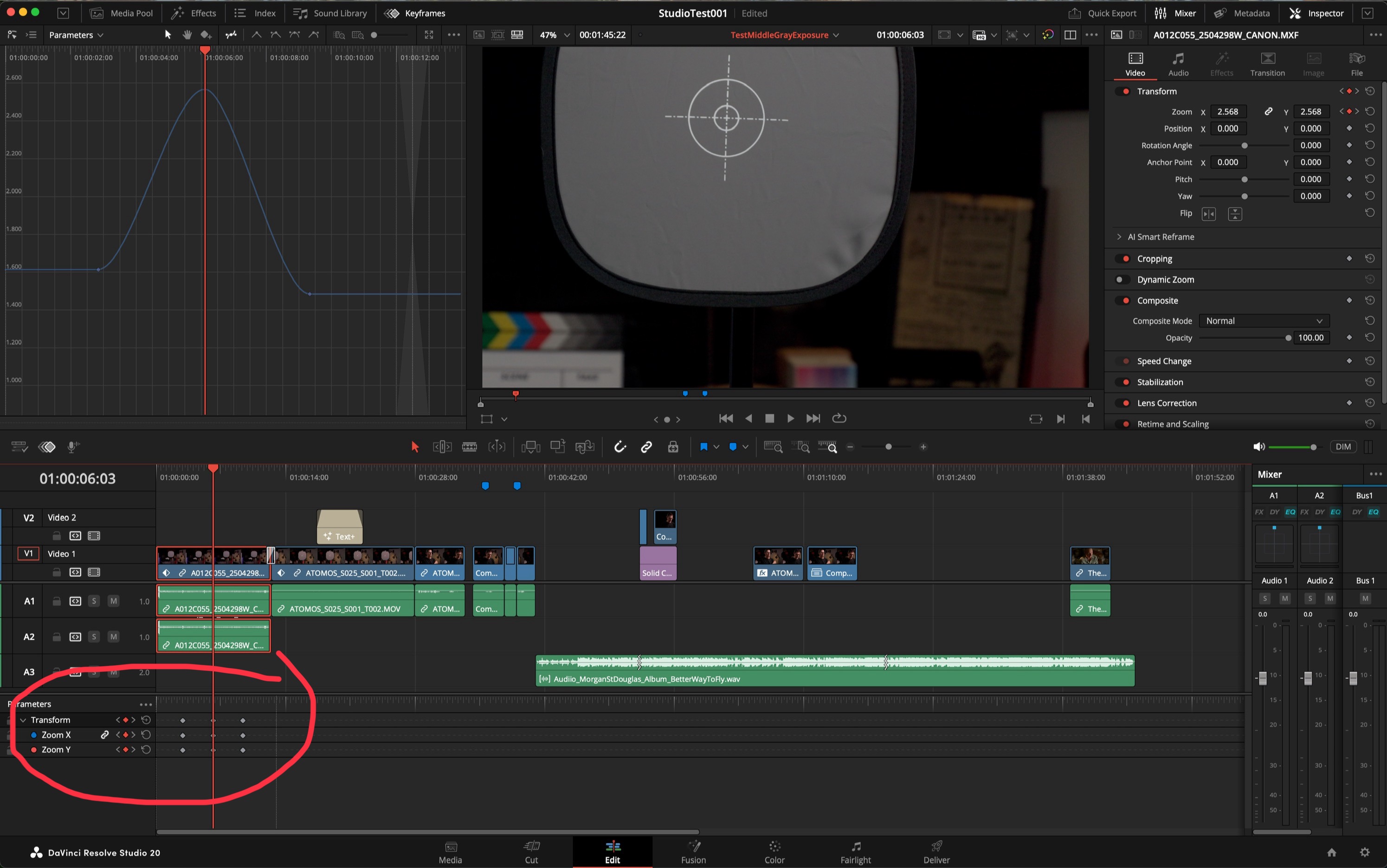Open the Parameters panel three-dot menu

tap(146, 704)
